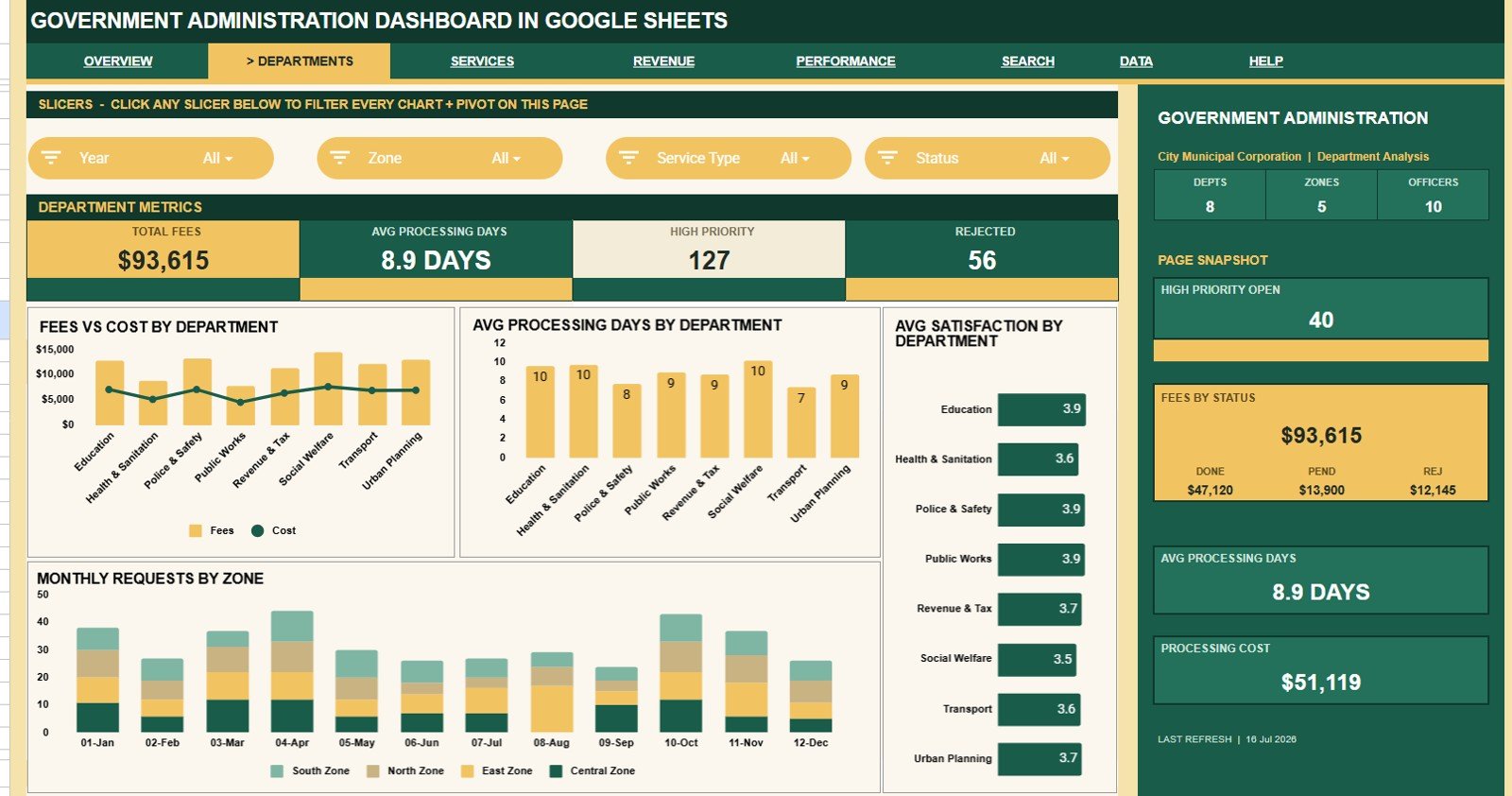Select the Processing Cost $51,119 card

pos(1321,670)
